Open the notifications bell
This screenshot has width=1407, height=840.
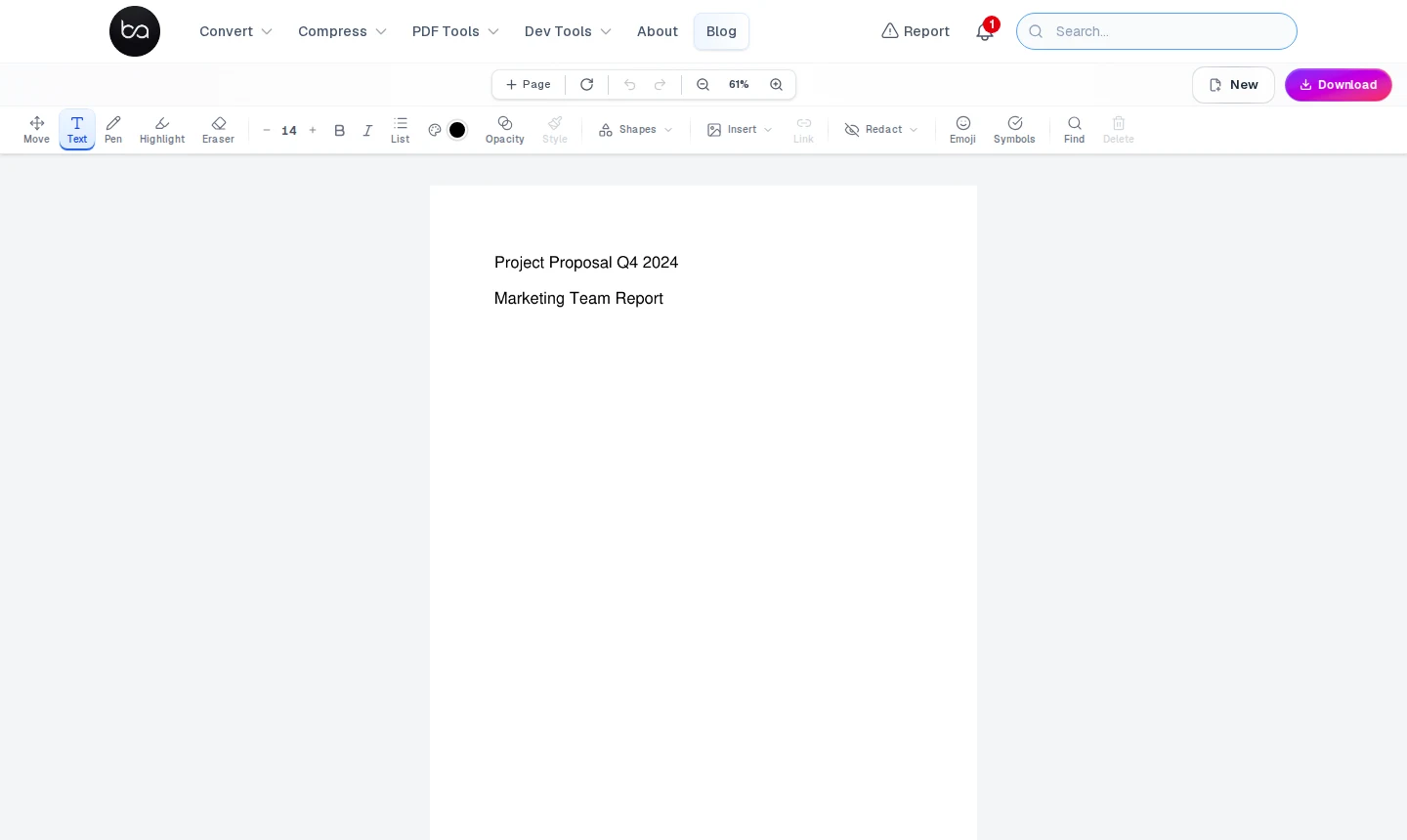(x=985, y=31)
